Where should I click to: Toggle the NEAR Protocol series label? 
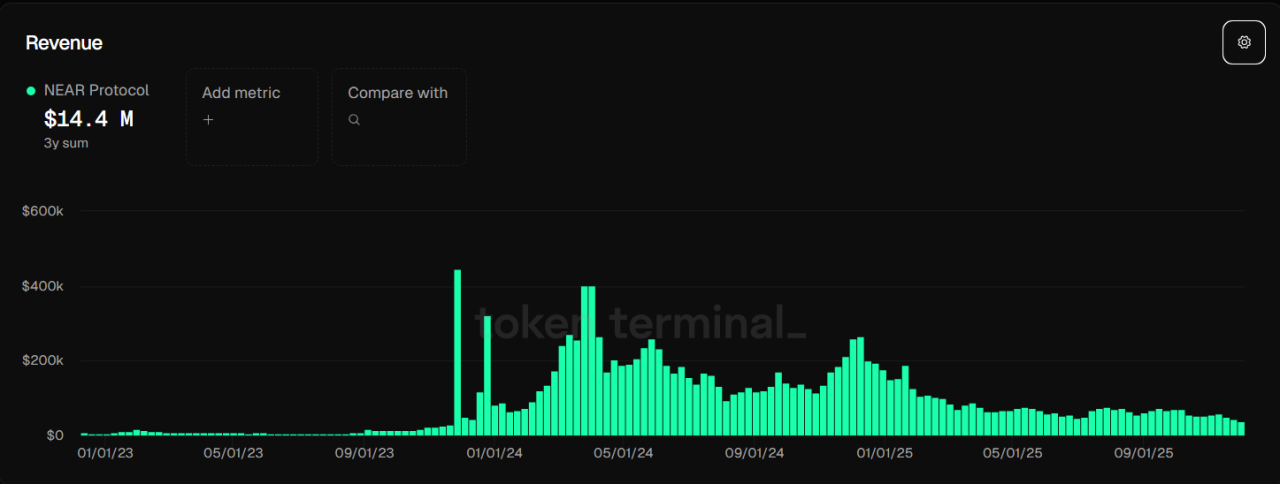pos(96,90)
